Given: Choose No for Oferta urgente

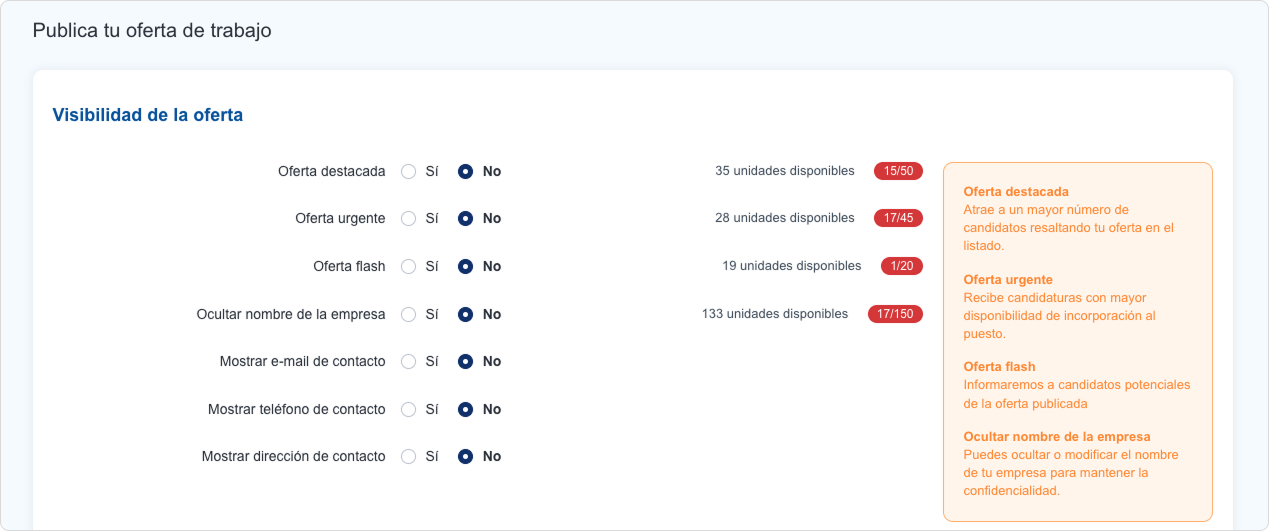Looking at the screenshot, I should coord(465,218).
